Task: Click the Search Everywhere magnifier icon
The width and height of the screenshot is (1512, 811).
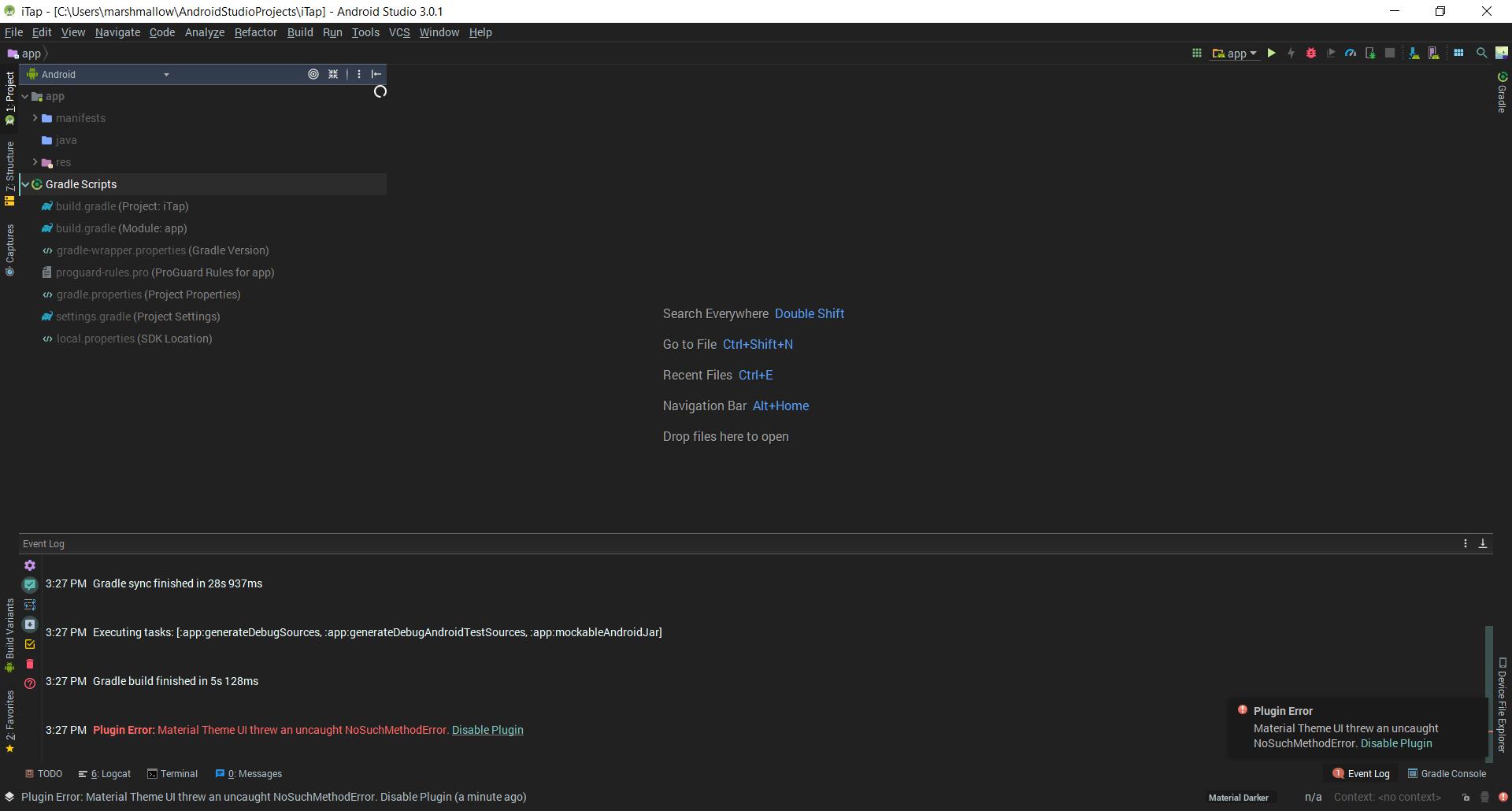Action: coord(1481,53)
